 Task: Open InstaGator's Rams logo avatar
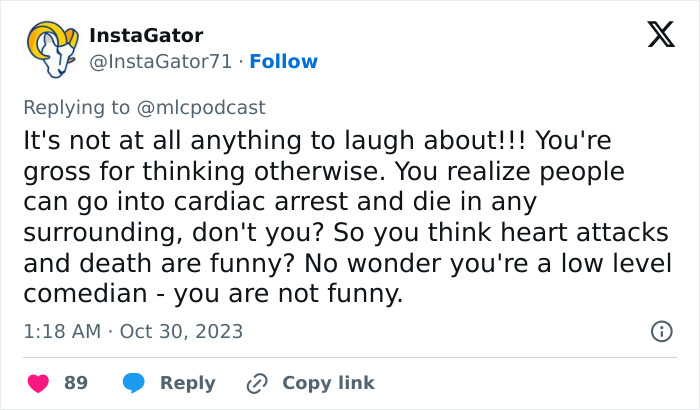point(51,49)
